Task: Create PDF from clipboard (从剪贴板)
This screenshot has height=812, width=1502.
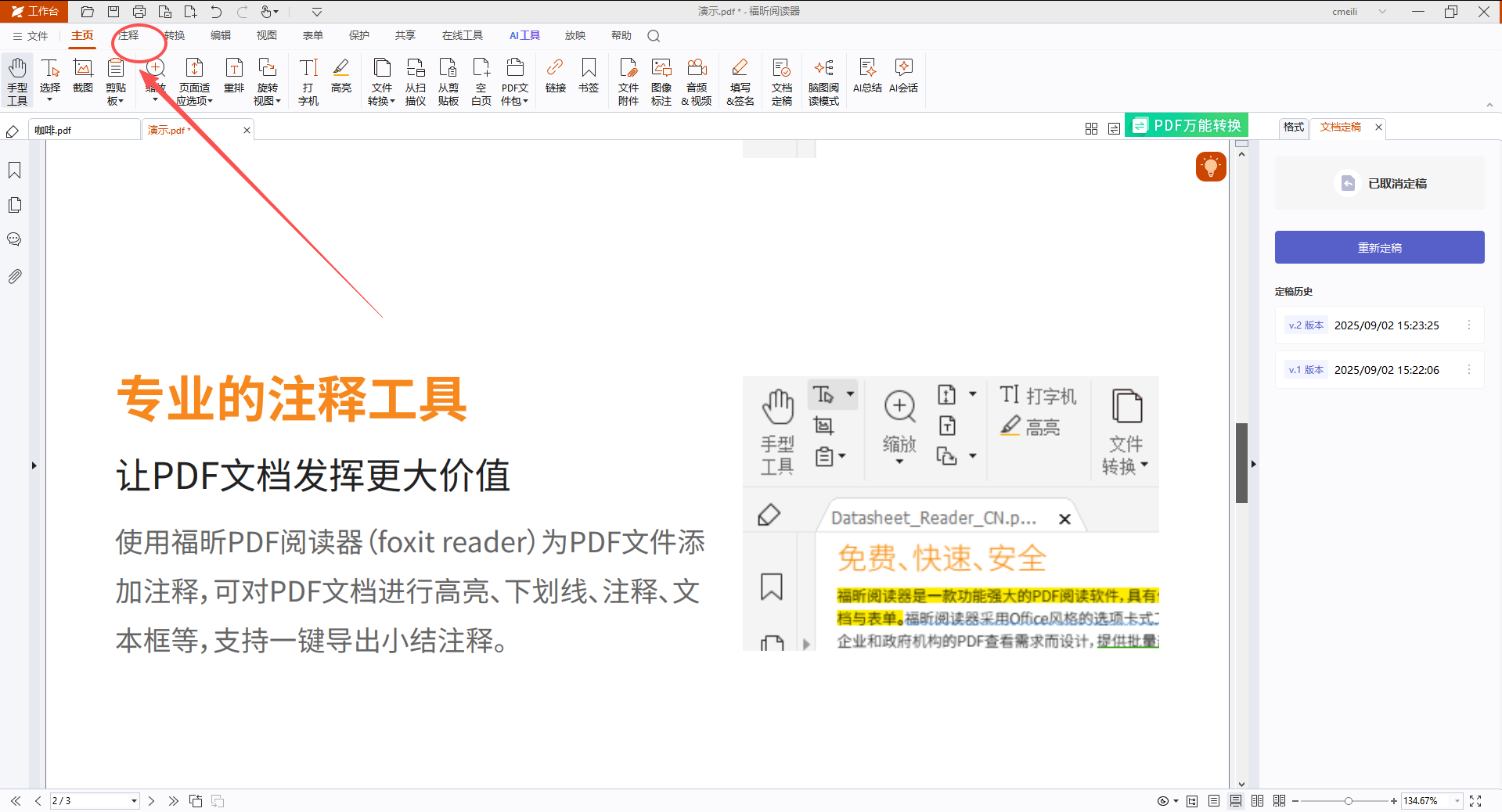Action: [448, 81]
